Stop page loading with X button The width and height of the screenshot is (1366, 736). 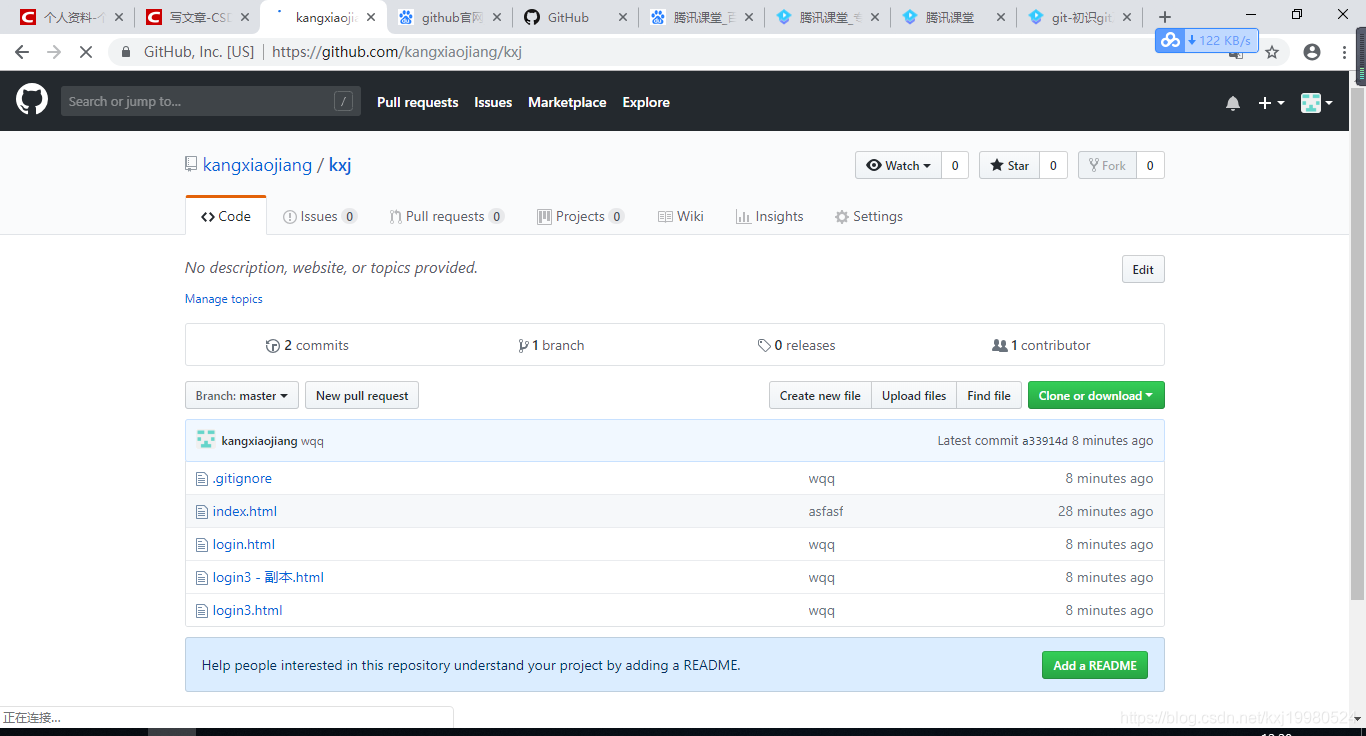86,52
